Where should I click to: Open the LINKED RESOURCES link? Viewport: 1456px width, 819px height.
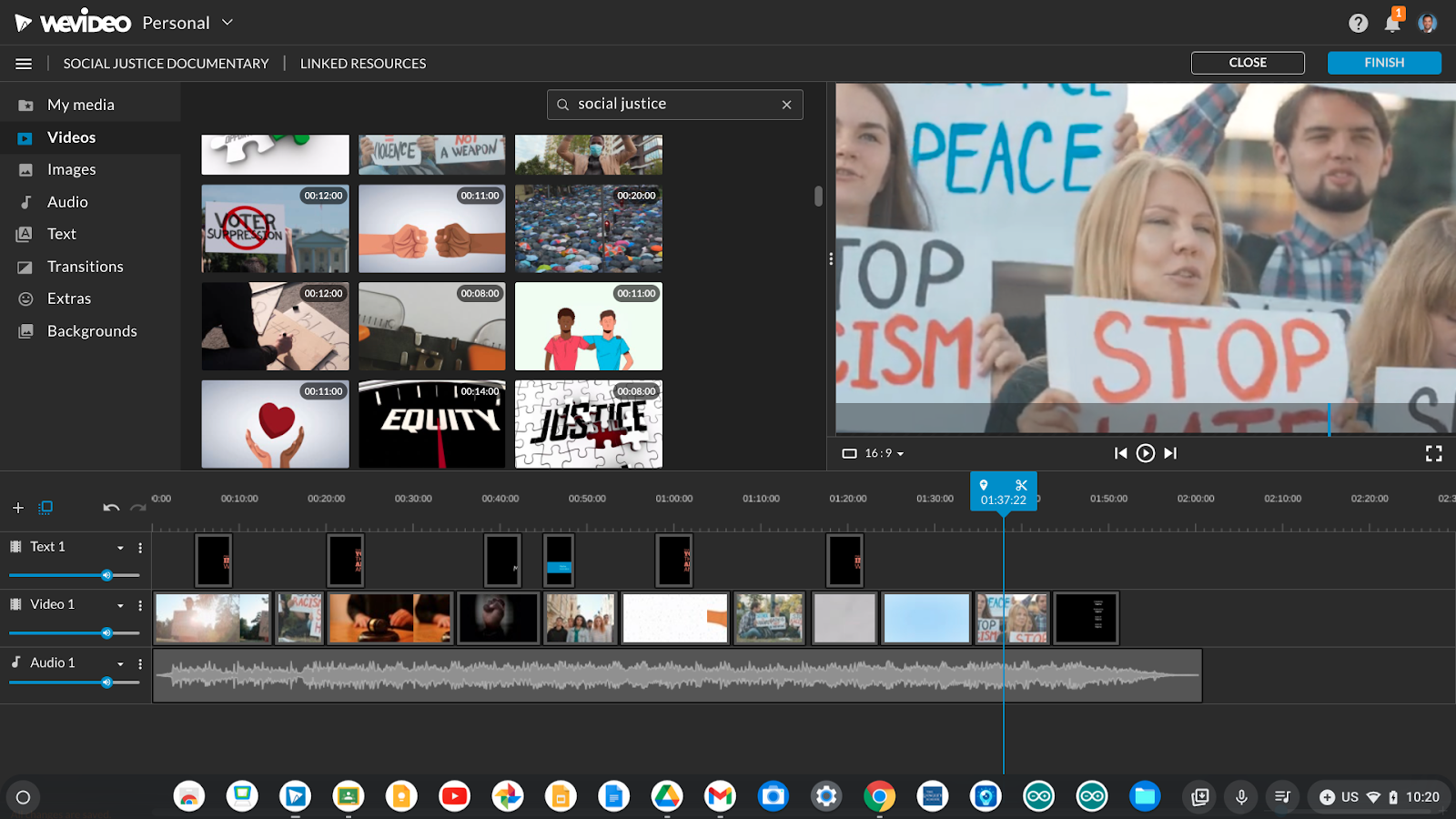[362, 64]
